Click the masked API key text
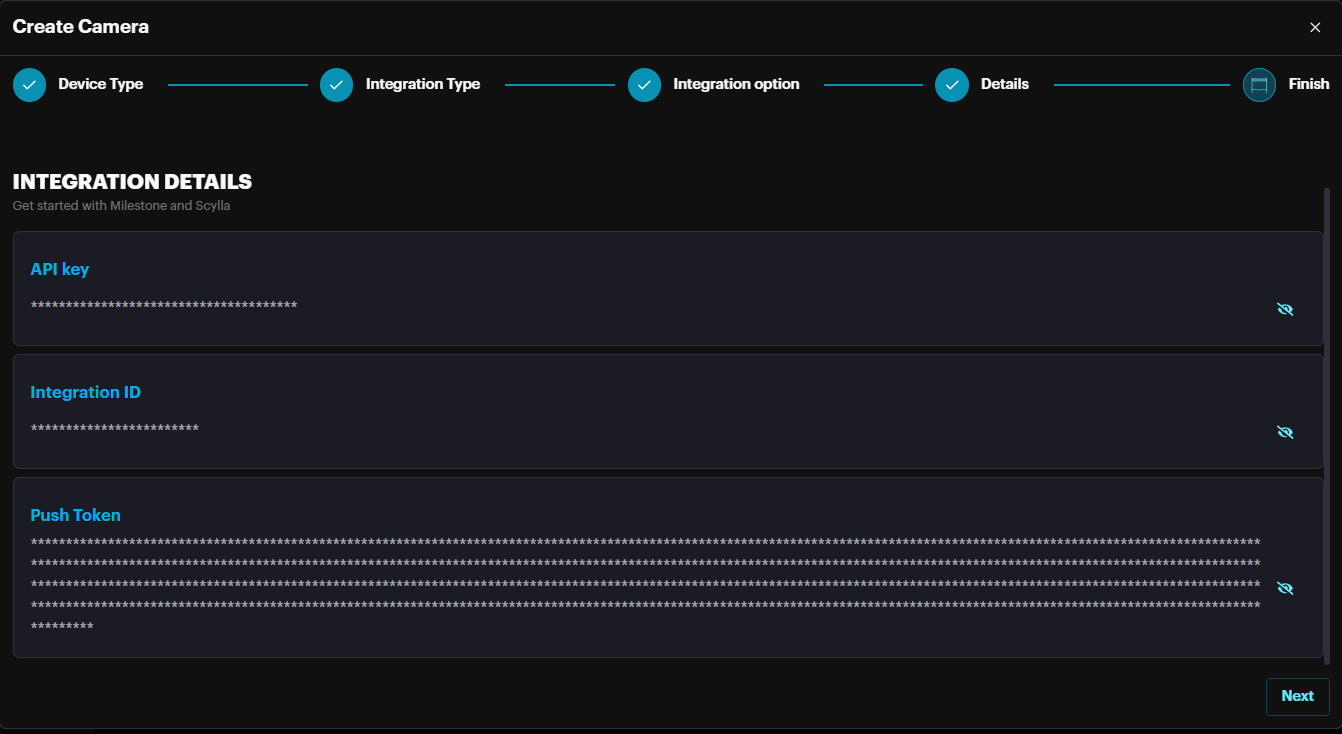 tap(164, 306)
